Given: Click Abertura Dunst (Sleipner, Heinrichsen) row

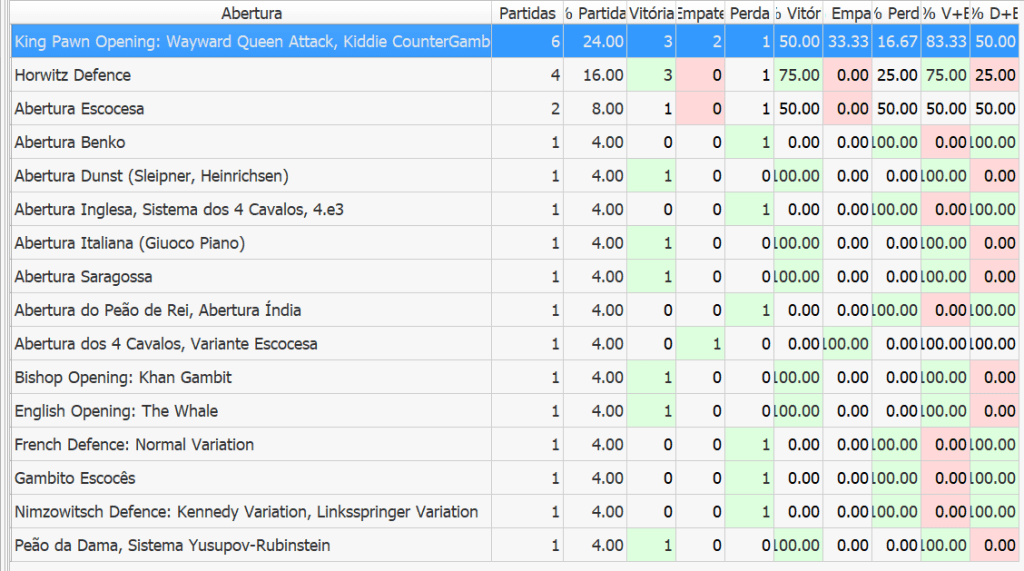Looking at the screenshot, I should click(151, 176).
